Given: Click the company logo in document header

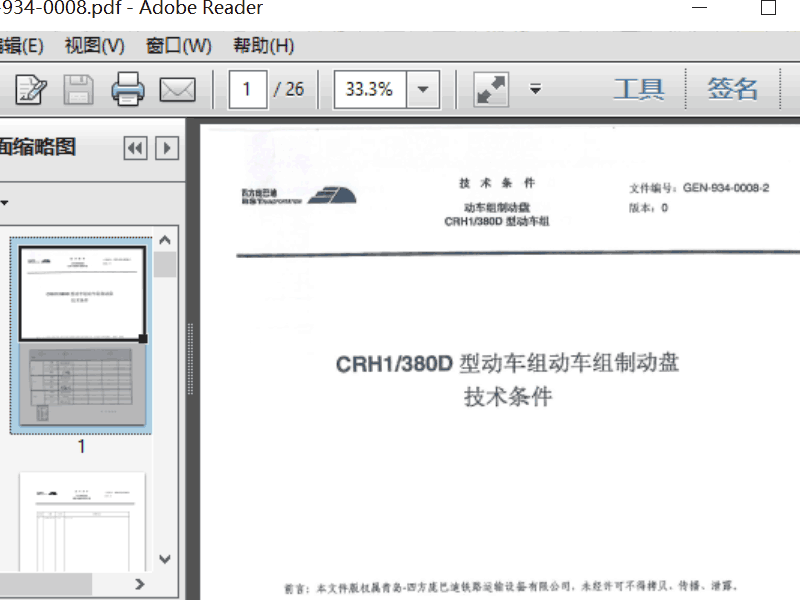Looking at the screenshot, I should click(x=298, y=195).
